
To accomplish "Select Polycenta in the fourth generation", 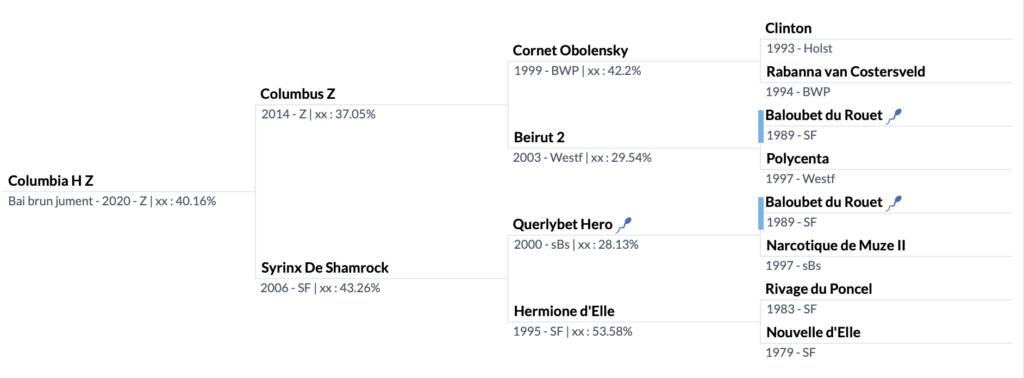I will click(797, 159).
